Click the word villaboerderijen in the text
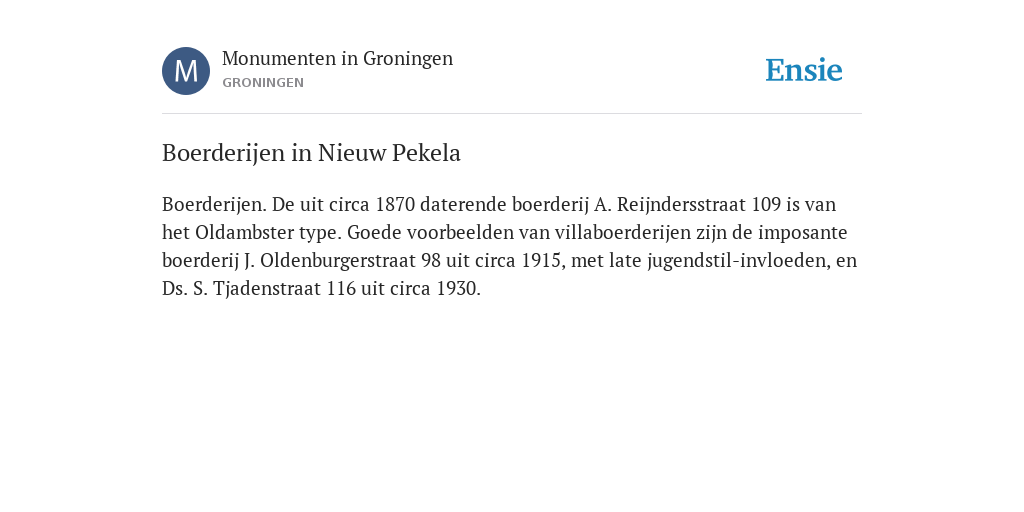Viewport: 1024px width, 512px height. coord(622,232)
